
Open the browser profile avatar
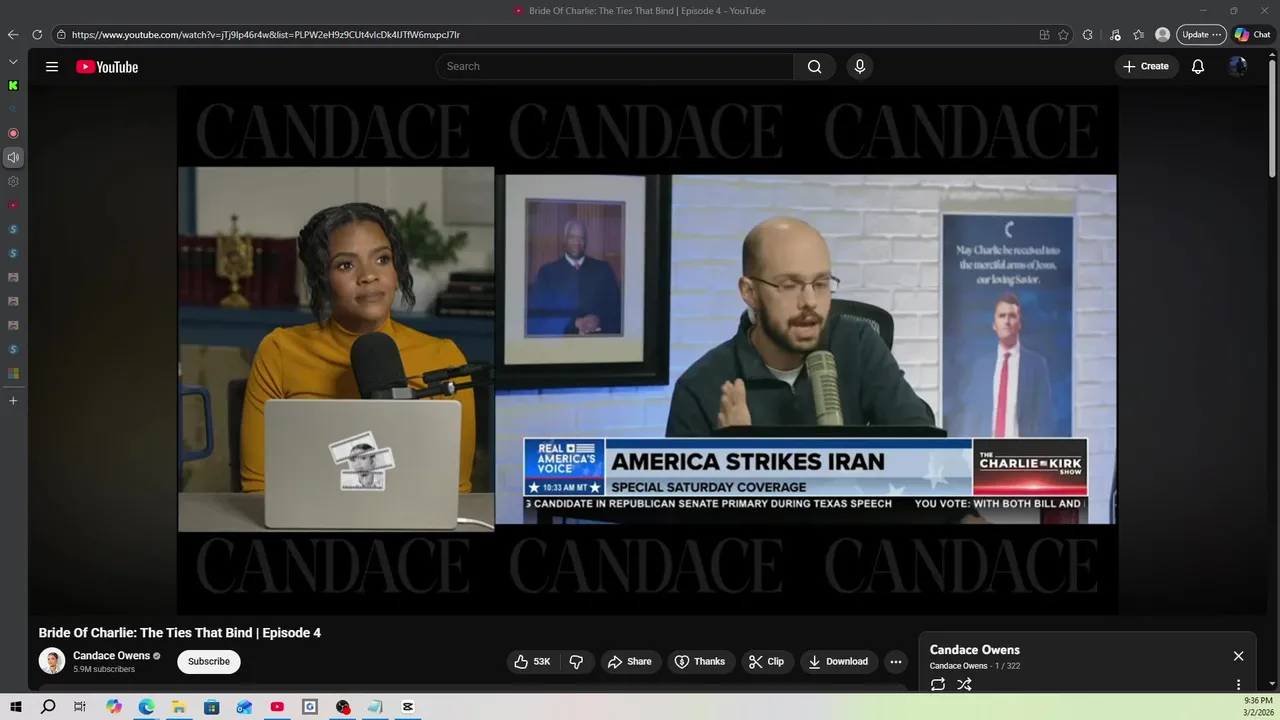pos(1162,34)
